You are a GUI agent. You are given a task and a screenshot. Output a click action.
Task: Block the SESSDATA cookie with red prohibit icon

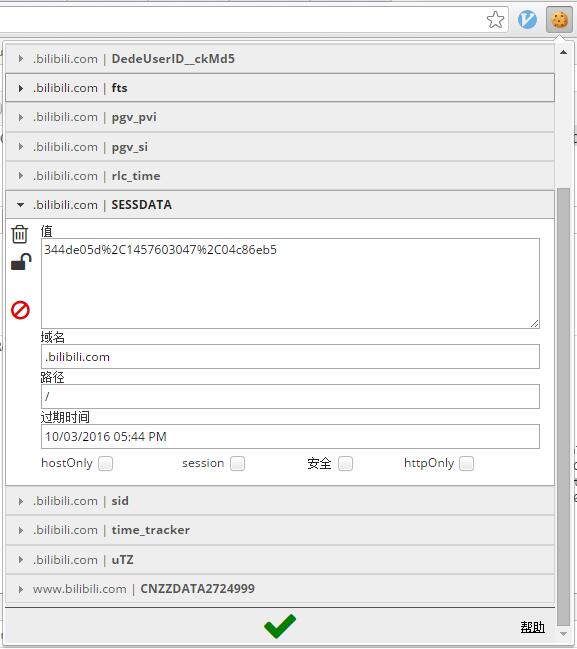[20, 310]
